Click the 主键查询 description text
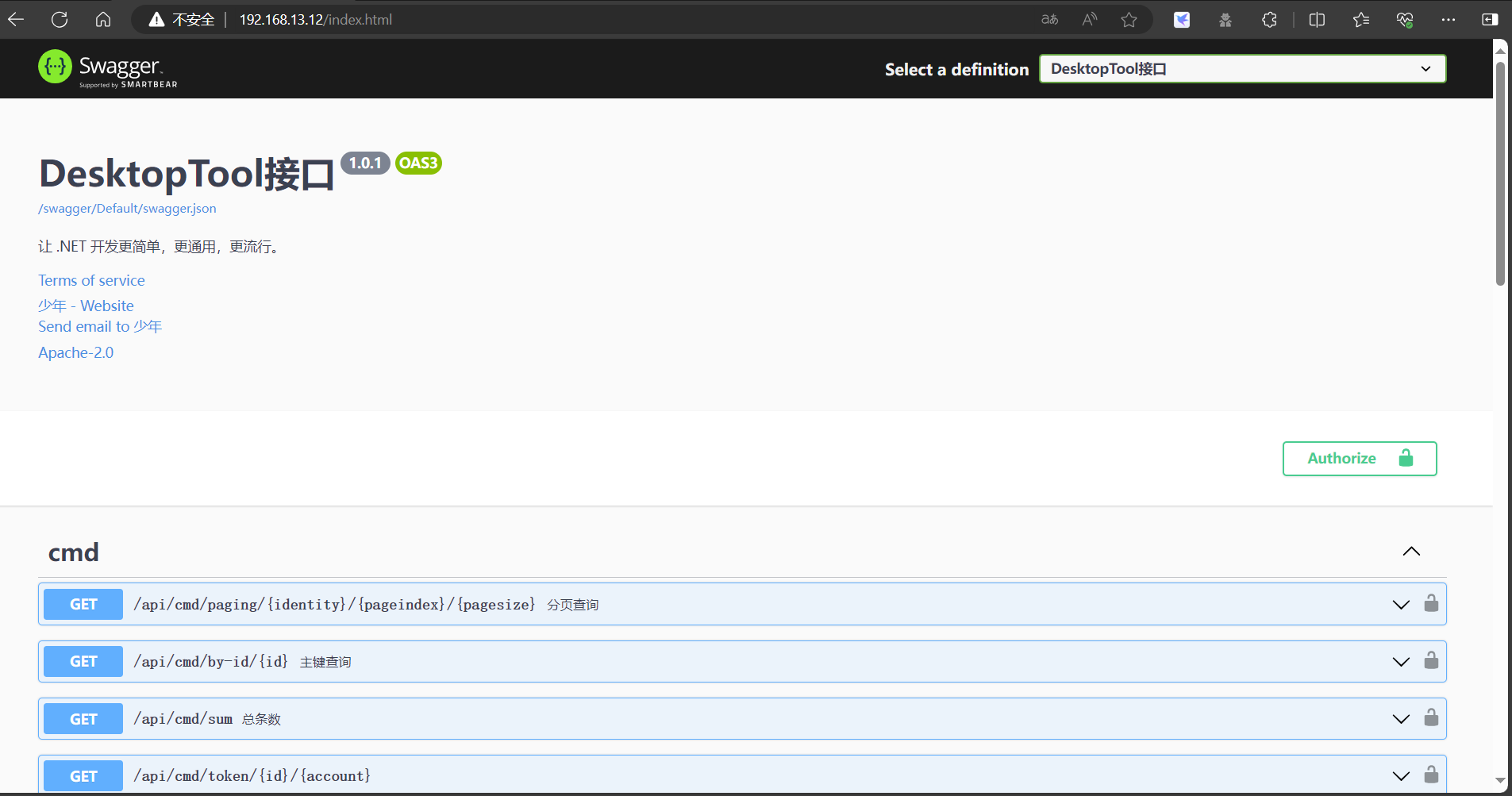 [x=325, y=662]
